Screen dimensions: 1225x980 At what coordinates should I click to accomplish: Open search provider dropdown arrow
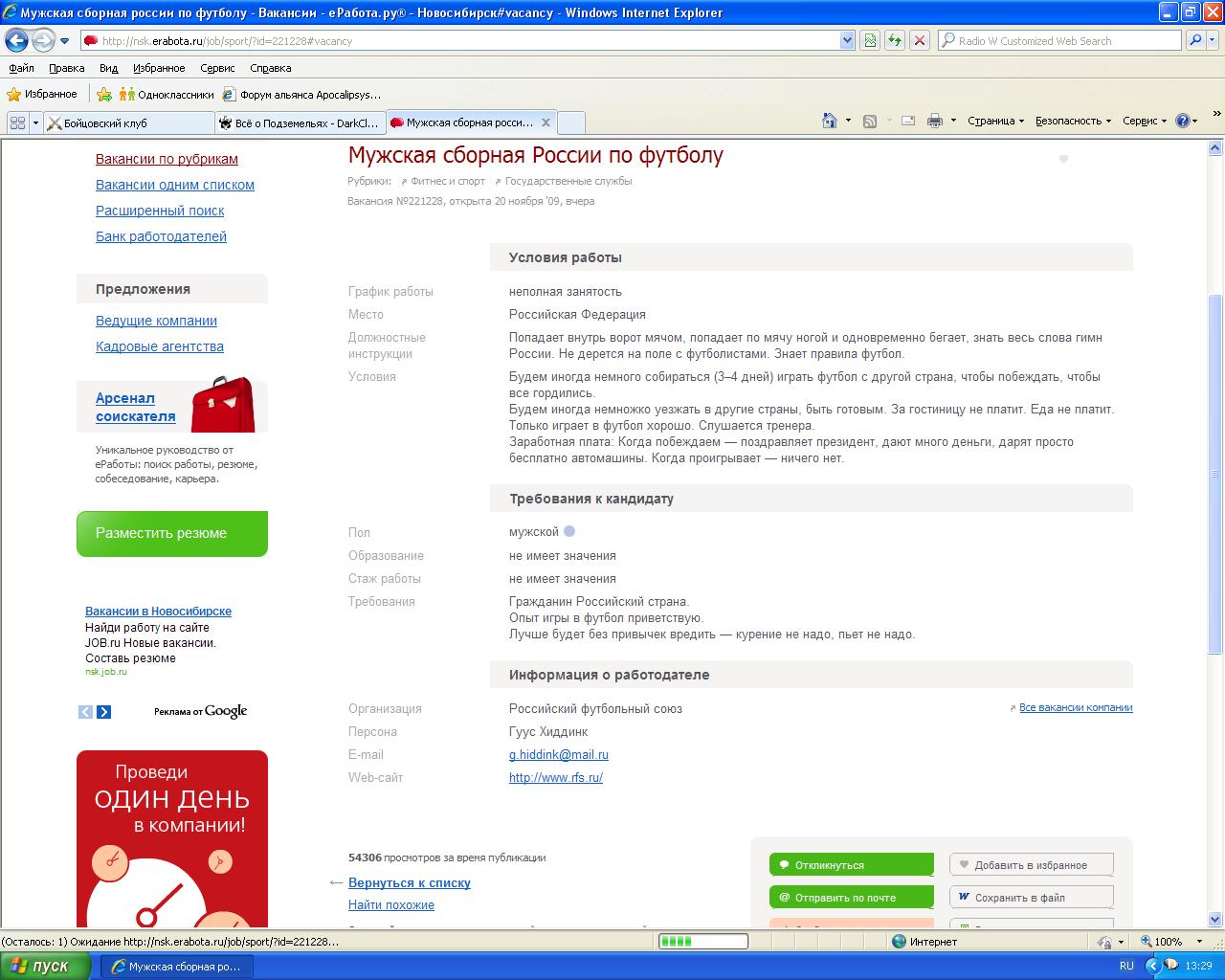[x=1214, y=41]
